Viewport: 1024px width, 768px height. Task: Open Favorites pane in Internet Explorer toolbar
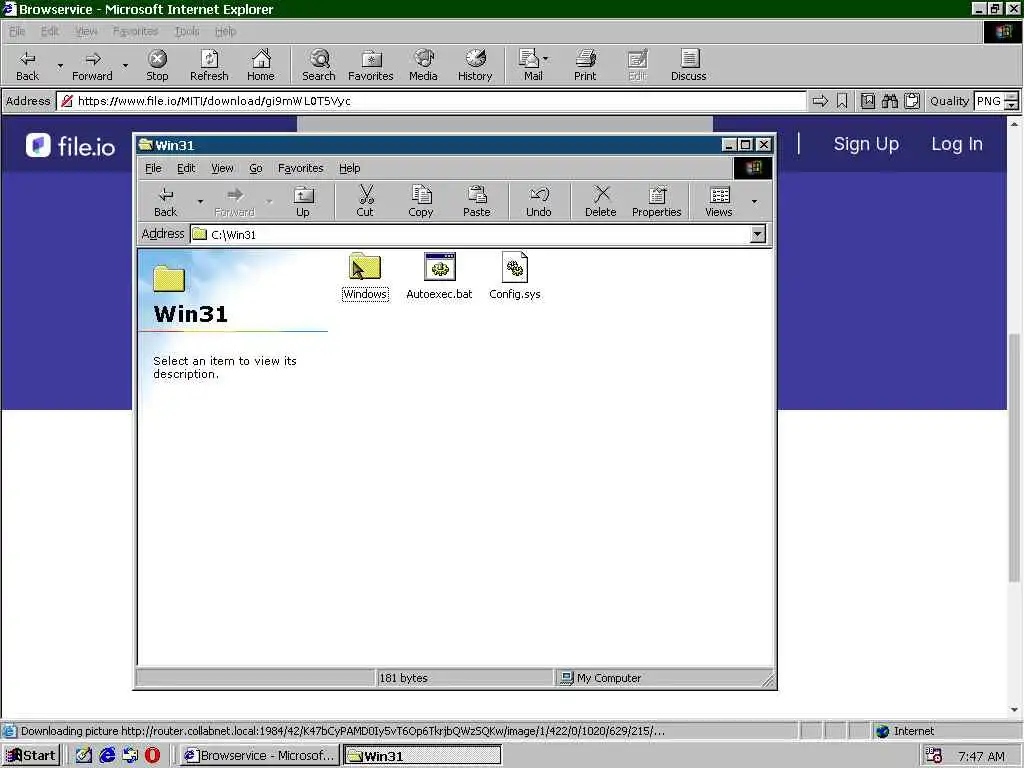[371, 65]
